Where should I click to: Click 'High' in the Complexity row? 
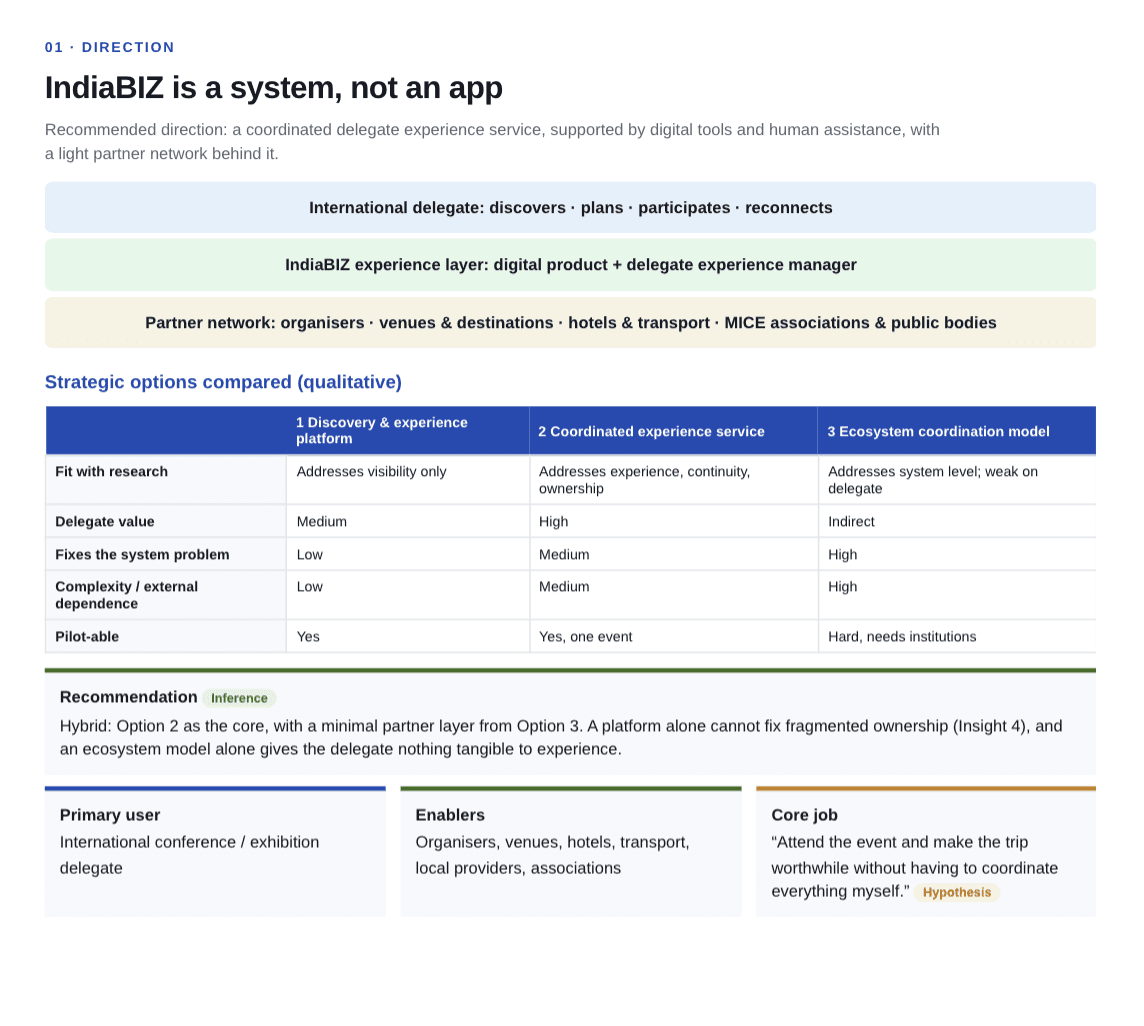tap(843, 587)
